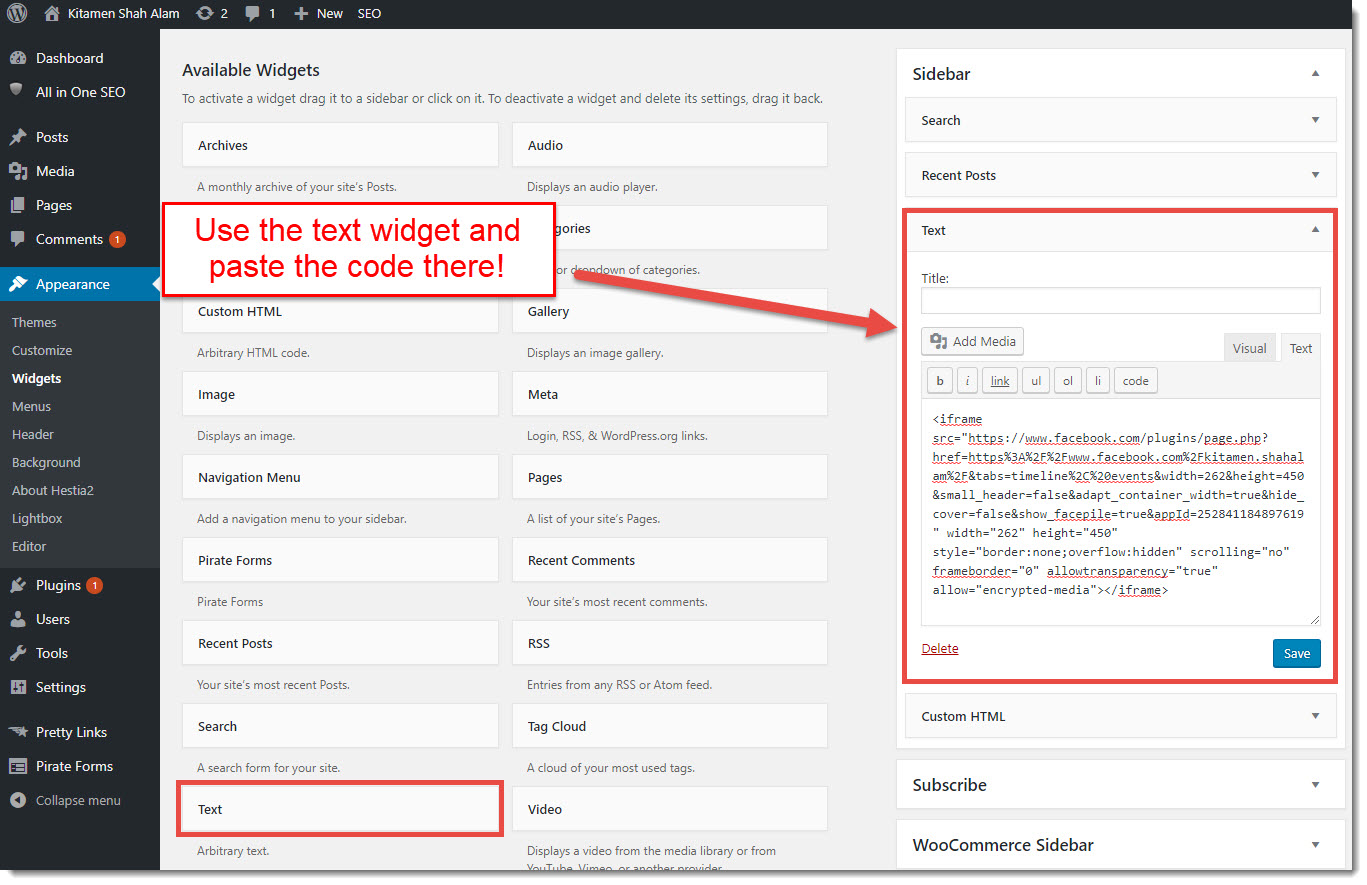The width and height of the screenshot is (1367, 885).
Task: Select the Navigation Menu available widget
Action: pos(340,477)
